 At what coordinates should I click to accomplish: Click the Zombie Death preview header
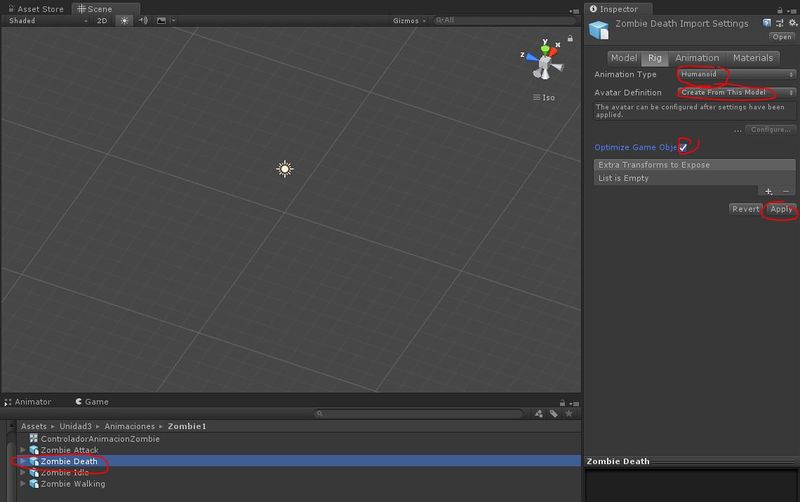coord(692,461)
